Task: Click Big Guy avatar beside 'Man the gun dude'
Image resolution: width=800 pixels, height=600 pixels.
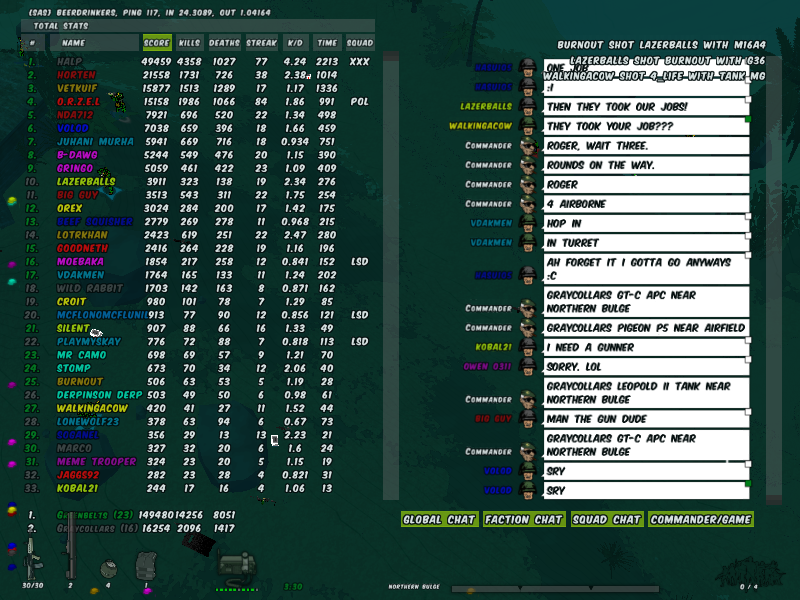Action: coord(528,418)
